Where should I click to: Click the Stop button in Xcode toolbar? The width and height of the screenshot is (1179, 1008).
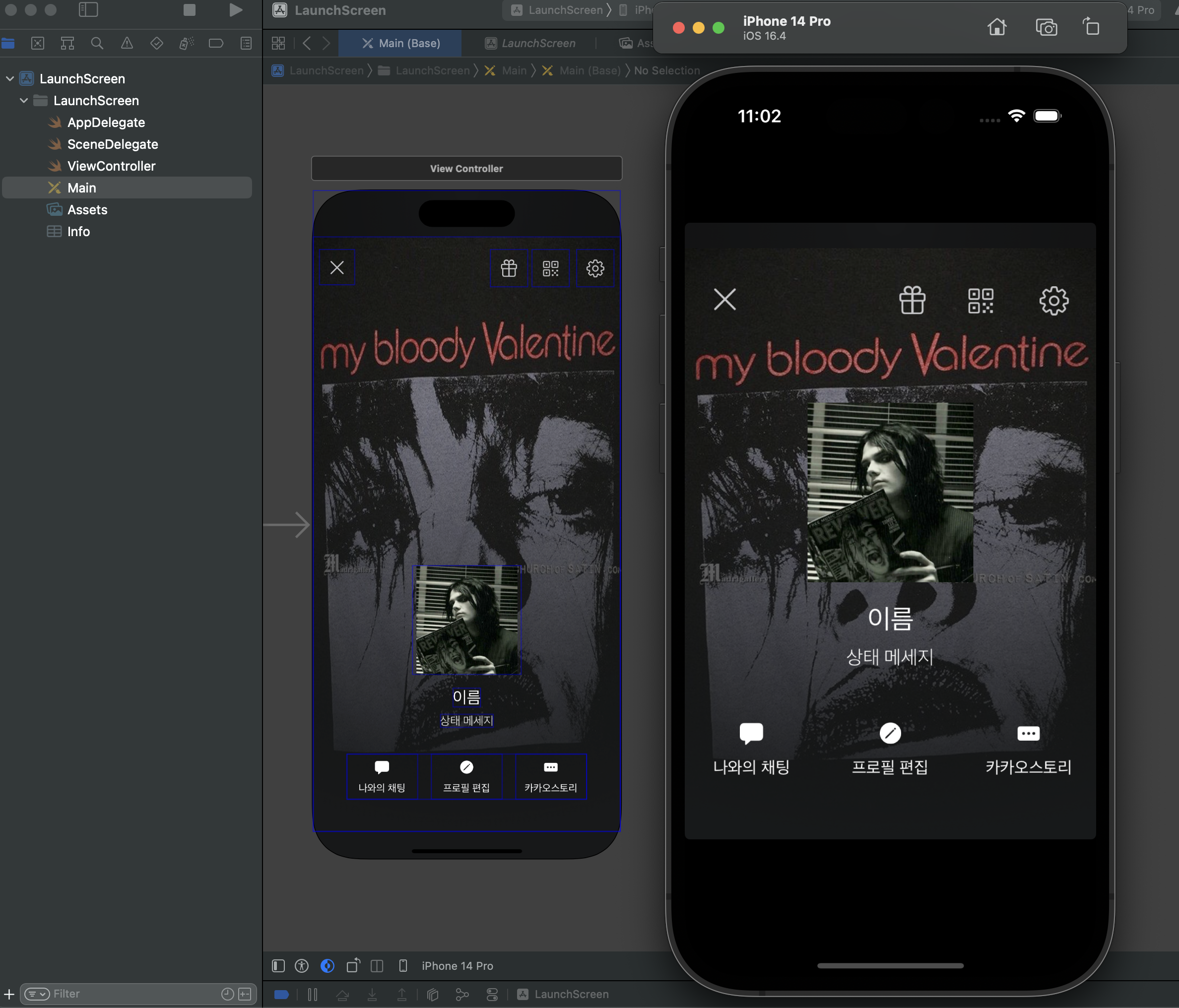[190, 10]
